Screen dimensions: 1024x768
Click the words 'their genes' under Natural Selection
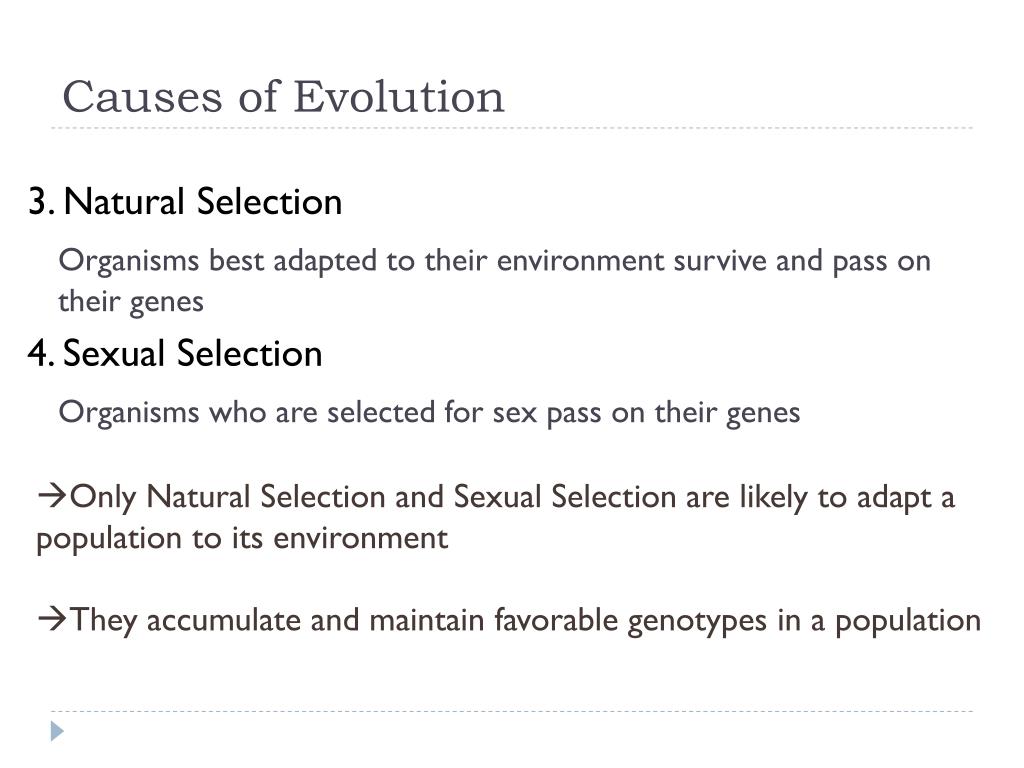pos(131,302)
